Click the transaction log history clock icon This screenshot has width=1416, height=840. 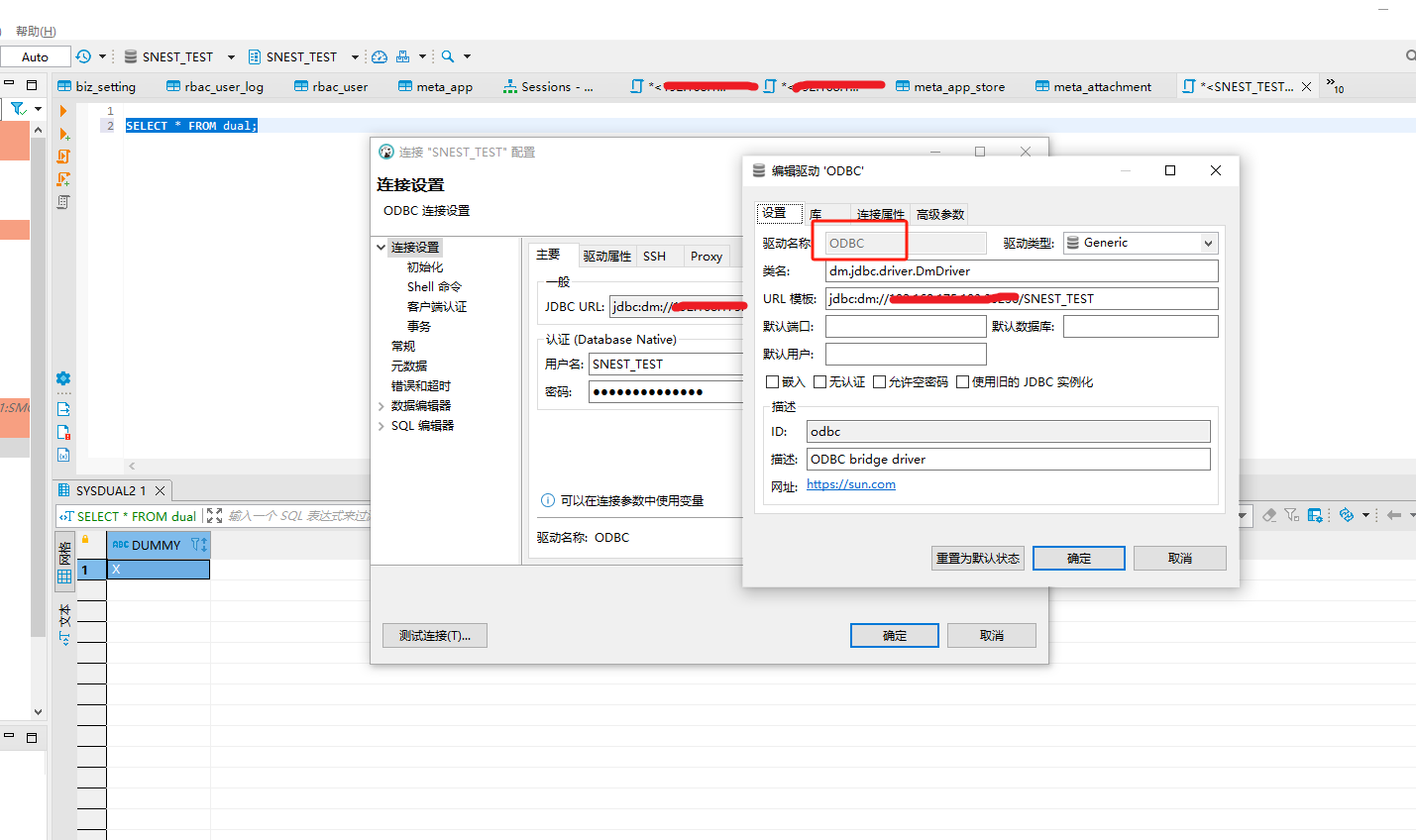click(83, 56)
